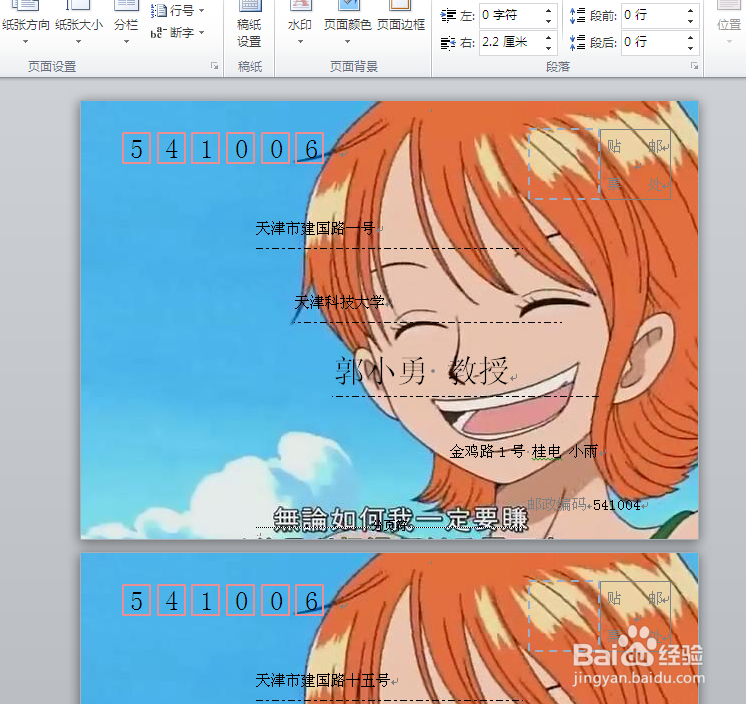Click the recipient name 郭小勇 教授
Image resolution: width=746 pixels, height=704 pixels.
point(422,371)
